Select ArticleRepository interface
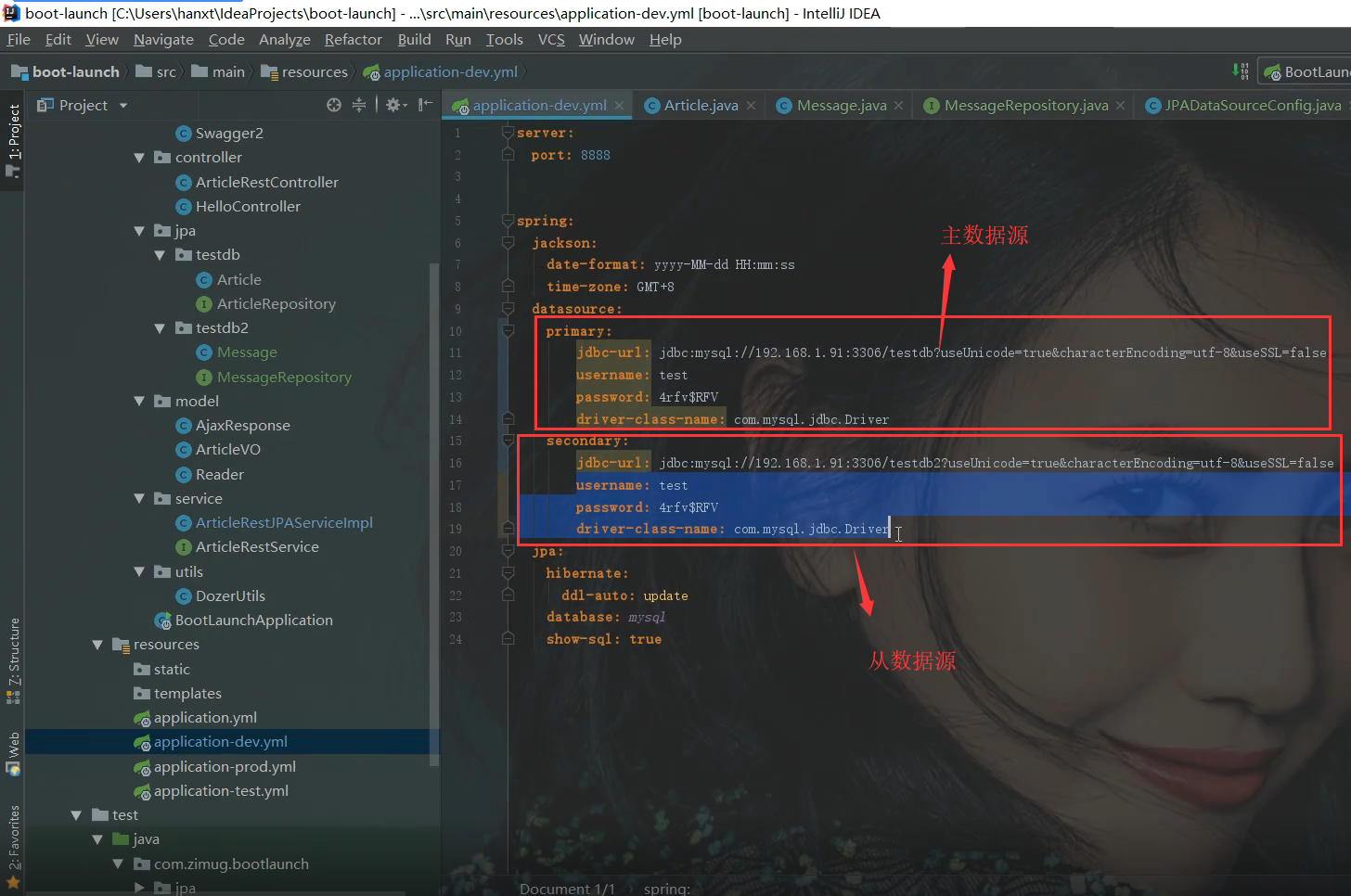 point(265,304)
